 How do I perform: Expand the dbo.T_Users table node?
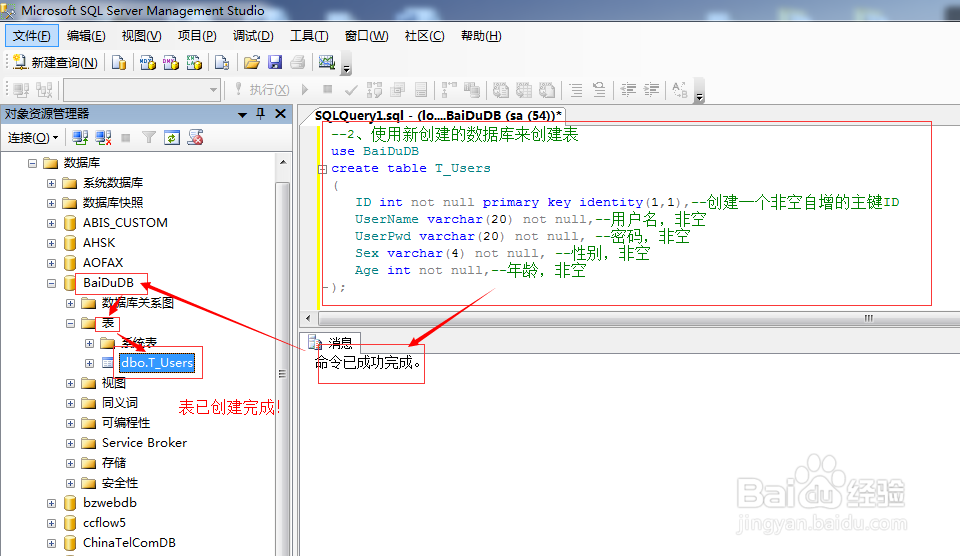tap(89, 363)
